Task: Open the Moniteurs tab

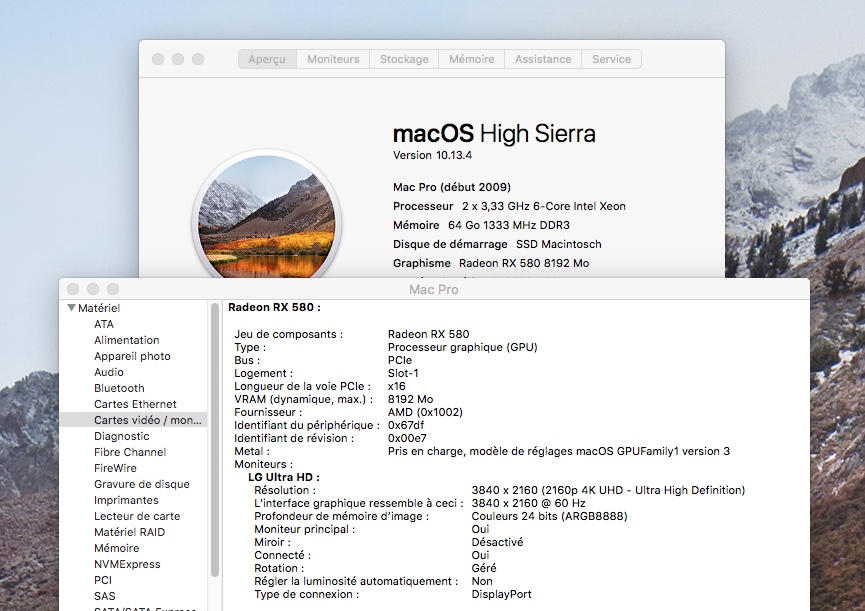Action: (x=333, y=59)
